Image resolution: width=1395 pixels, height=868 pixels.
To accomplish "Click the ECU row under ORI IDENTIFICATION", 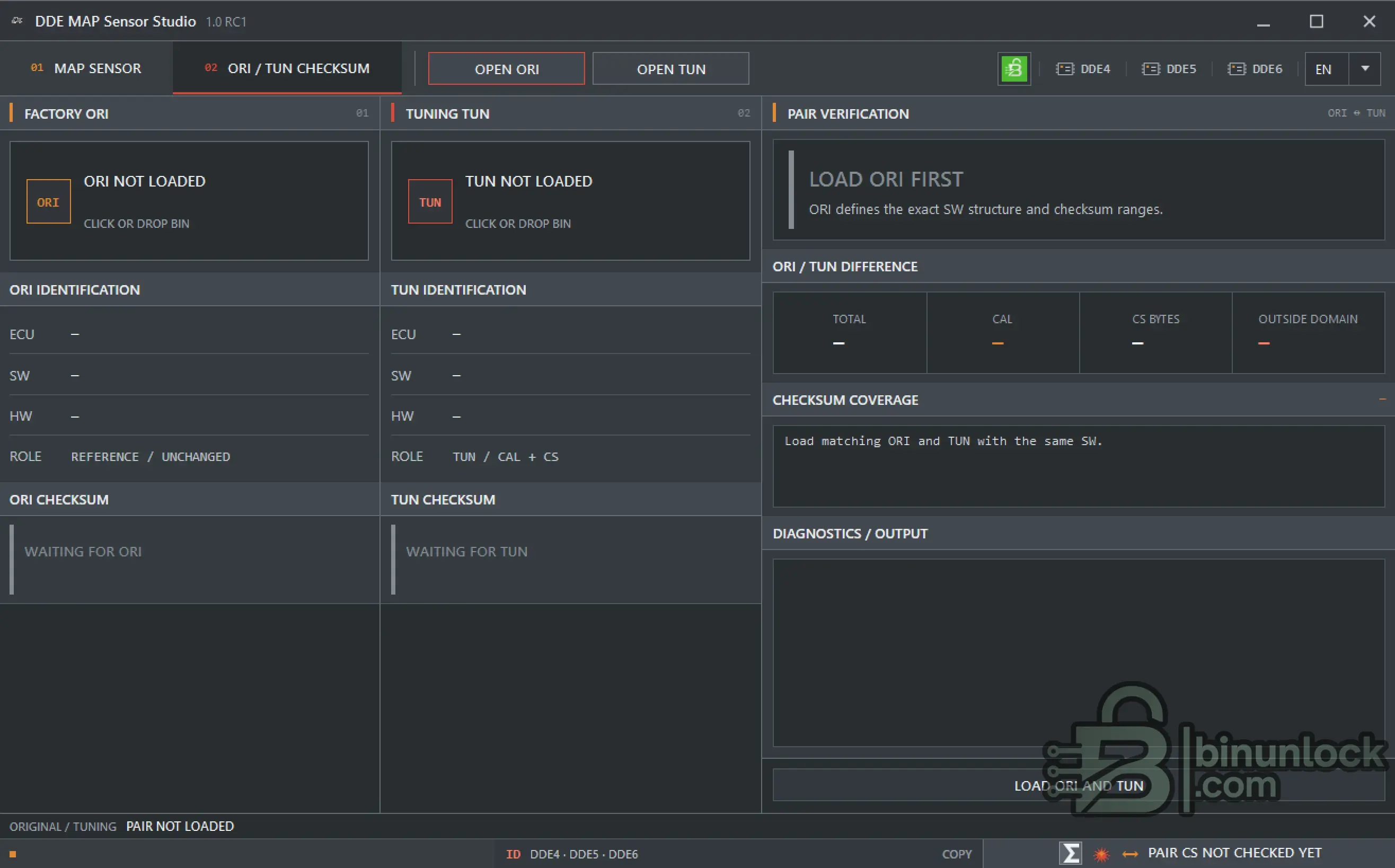I will [189, 334].
